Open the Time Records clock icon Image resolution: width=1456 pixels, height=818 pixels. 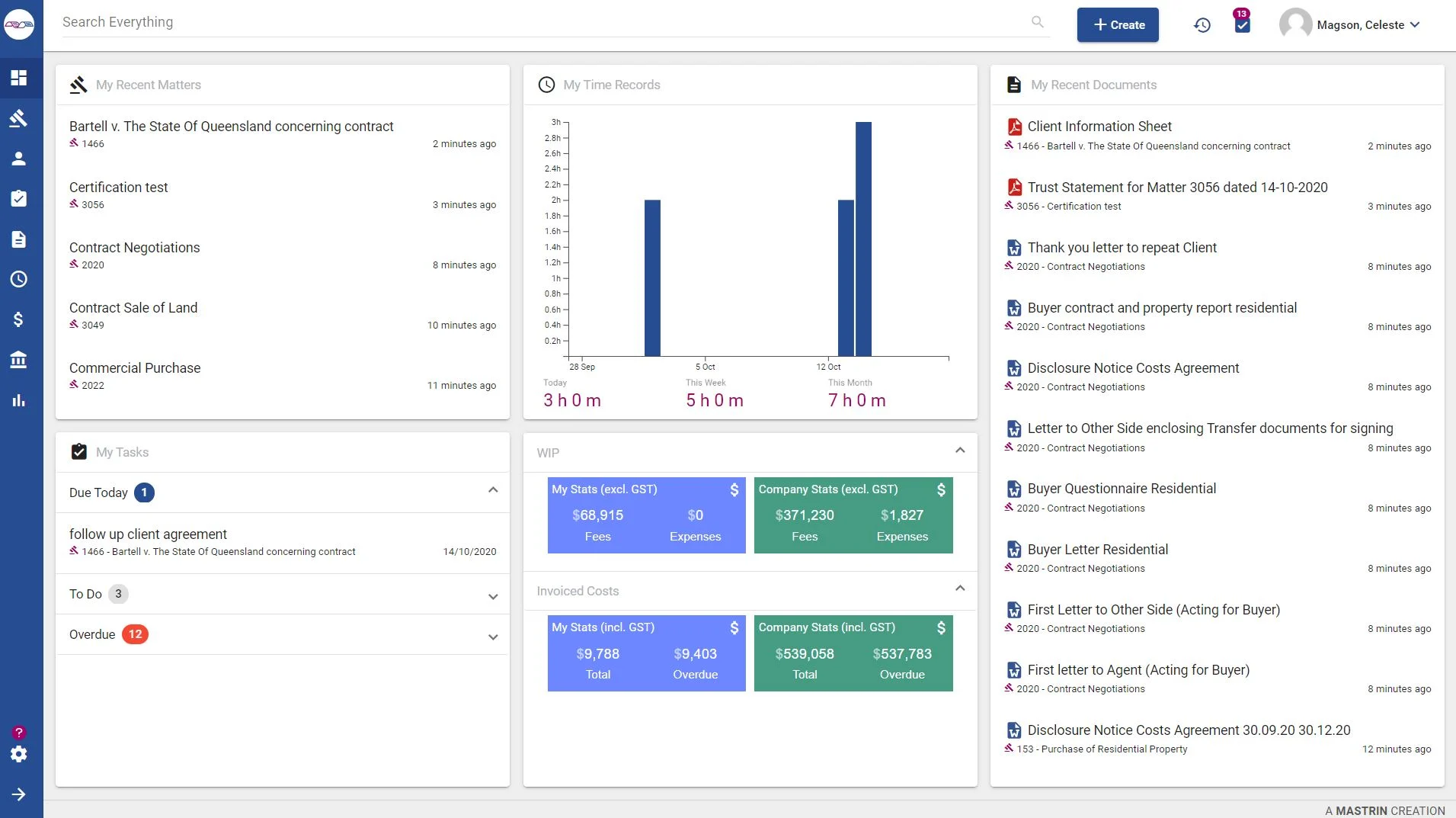[18, 279]
